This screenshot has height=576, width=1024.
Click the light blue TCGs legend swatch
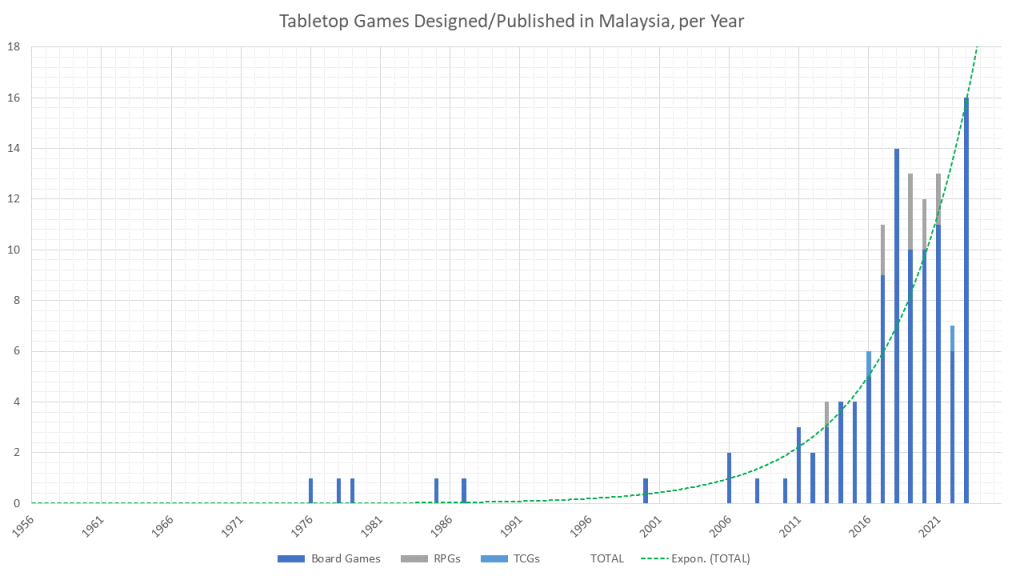[x=488, y=558]
